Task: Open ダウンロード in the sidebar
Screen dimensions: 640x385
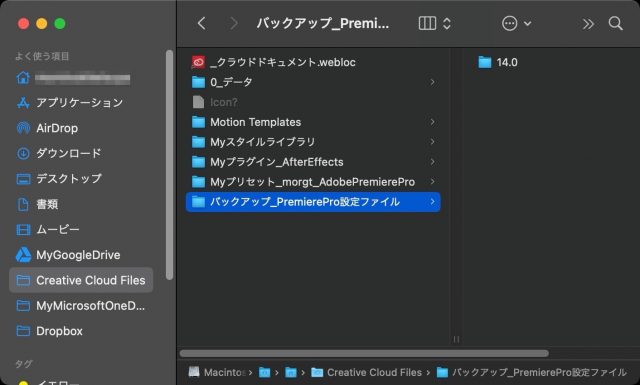Action: tap(81, 154)
